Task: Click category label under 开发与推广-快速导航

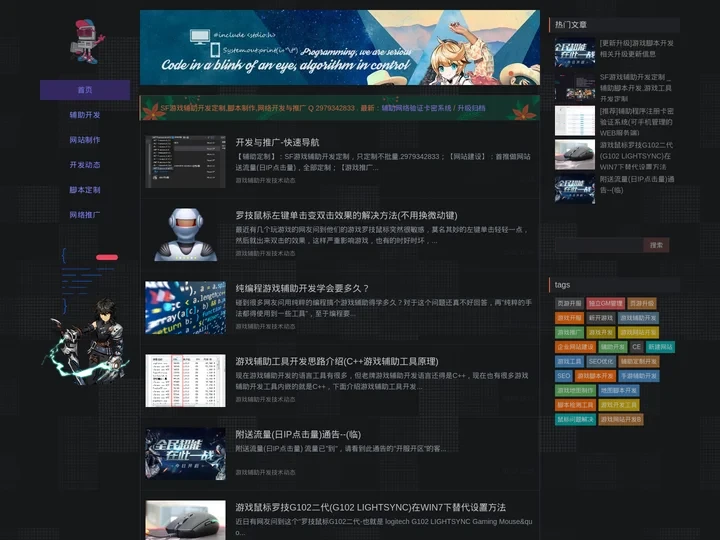Action: tap(265, 180)
